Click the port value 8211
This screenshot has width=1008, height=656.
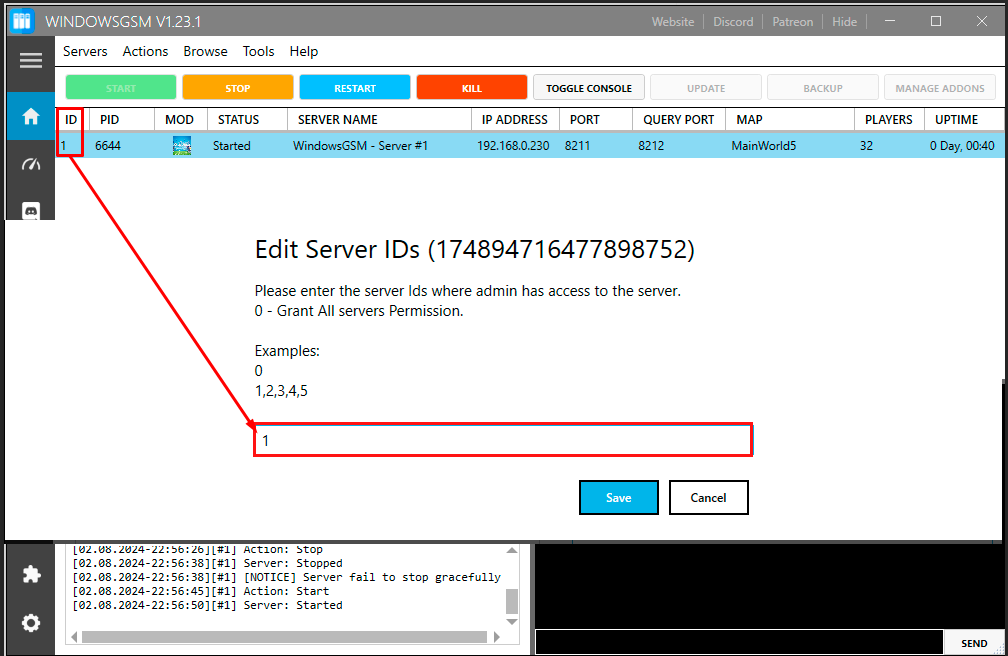577,146
